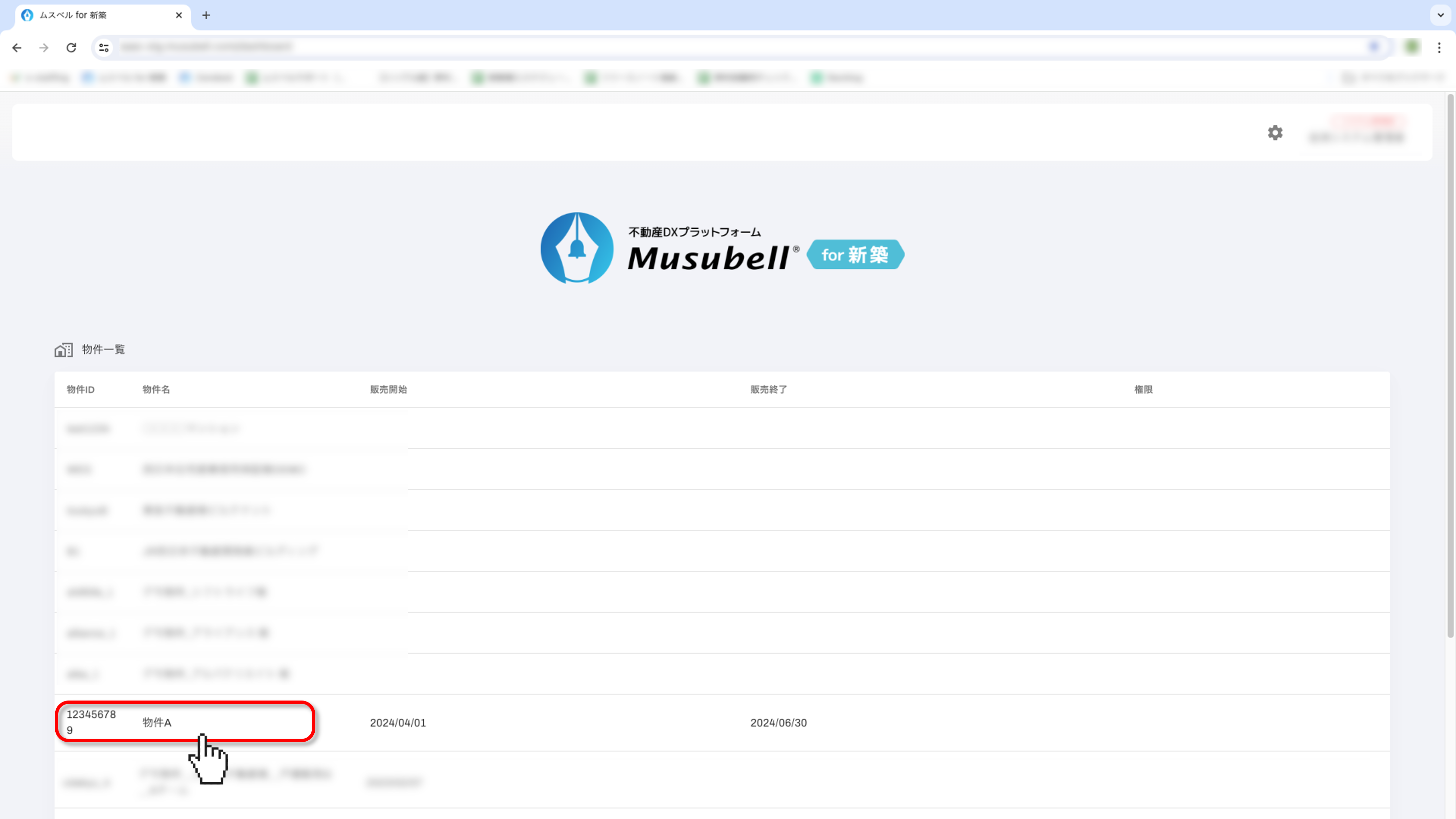The height and width of the screenshot is (819, 1456).
Task: Open Chrome three-dot menu
Action: [x=1439, y=47]
